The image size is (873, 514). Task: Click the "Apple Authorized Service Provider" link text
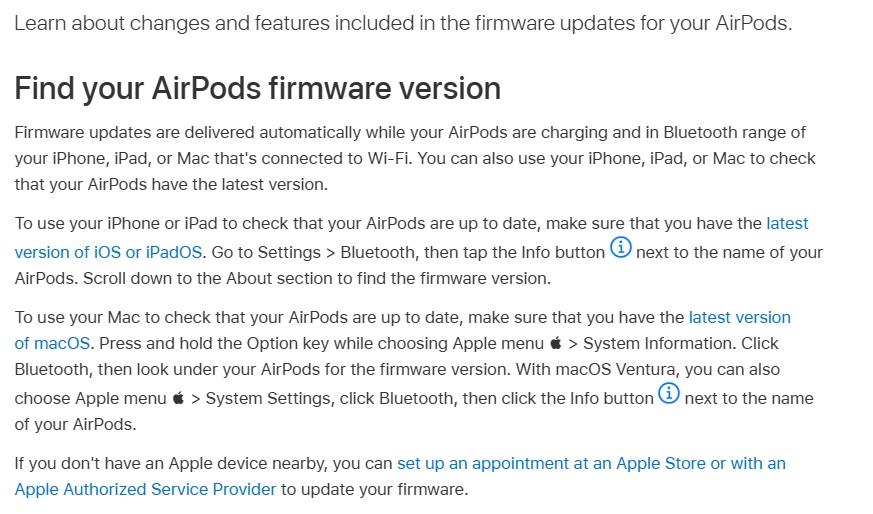click(145, 489)
